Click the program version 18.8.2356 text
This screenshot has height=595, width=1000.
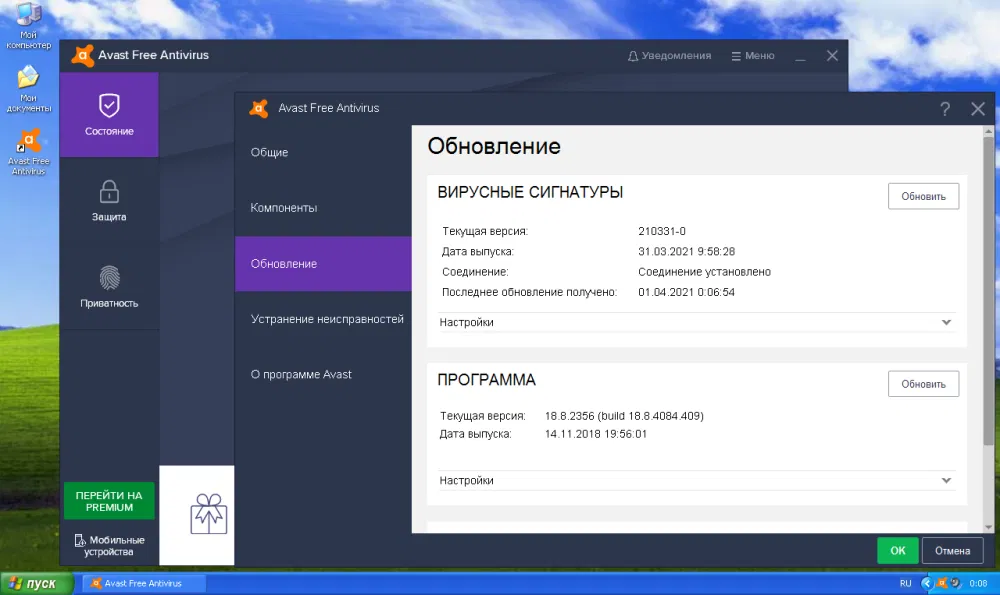pyautogui.click(x=624, y=416)
